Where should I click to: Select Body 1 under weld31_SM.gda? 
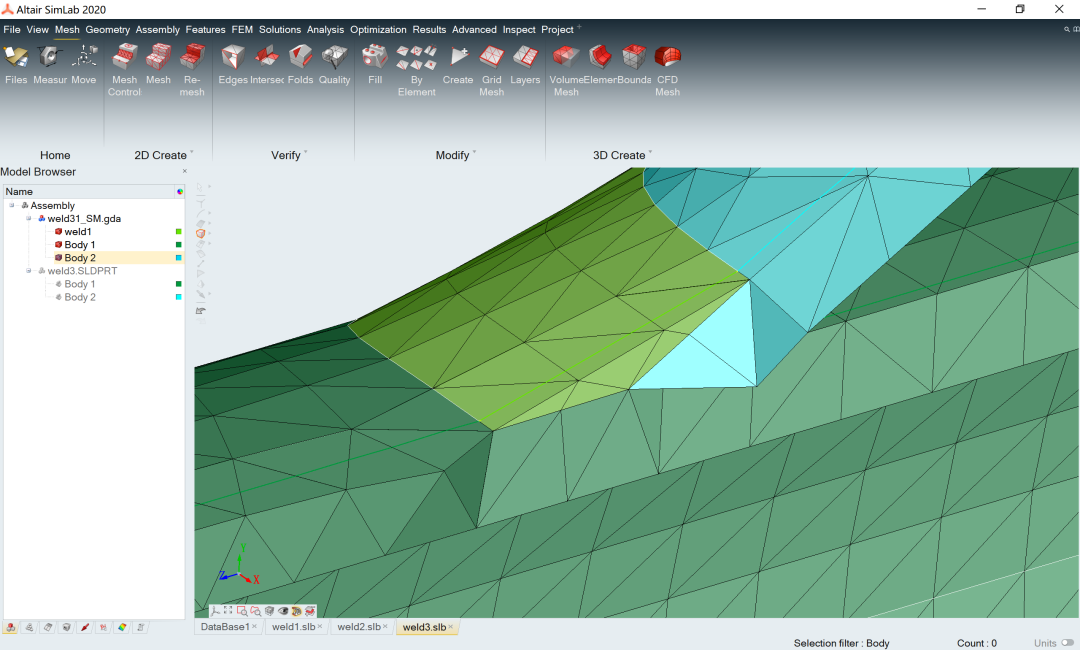[79, 244]
